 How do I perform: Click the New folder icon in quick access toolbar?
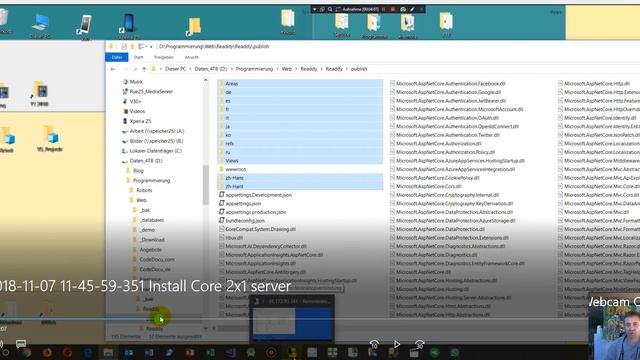pos(132,47)
